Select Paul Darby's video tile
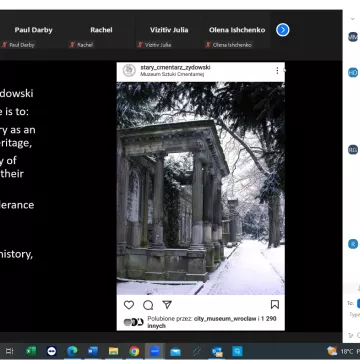Viewport: 360px width, 360px height. coord(33,31)
